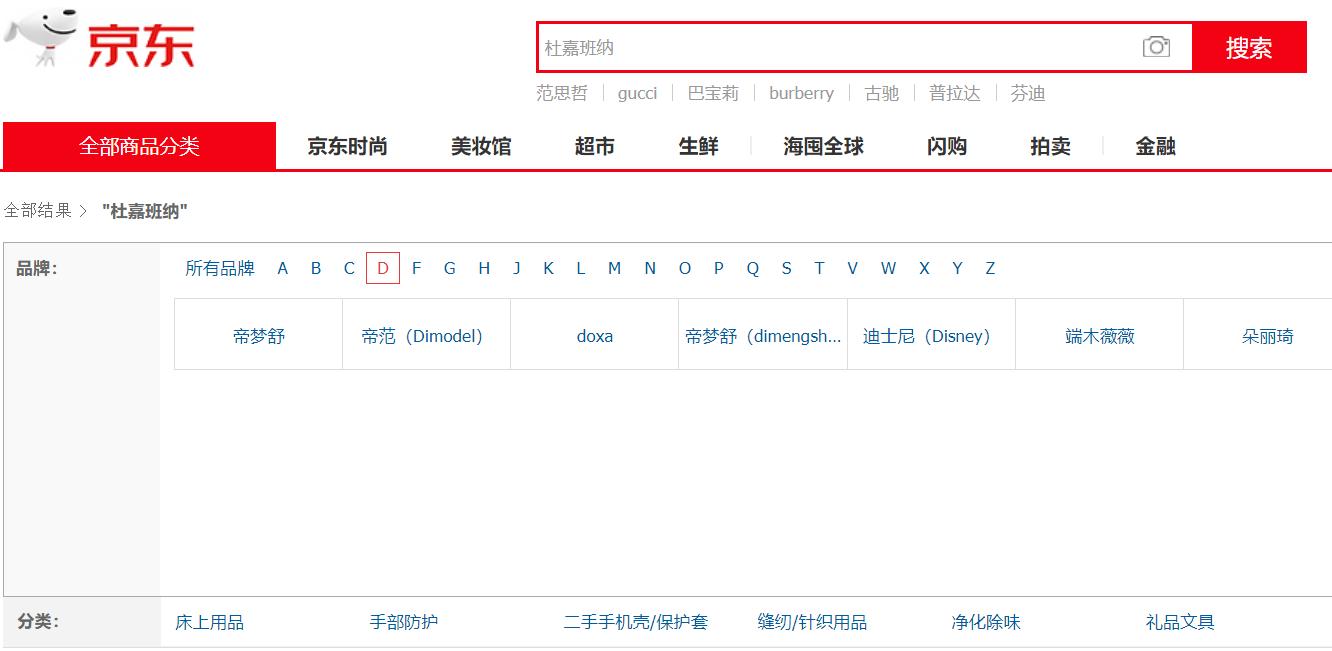Show 所有品牌 brand filter
1332x651 pixels.
pos(220,268)
